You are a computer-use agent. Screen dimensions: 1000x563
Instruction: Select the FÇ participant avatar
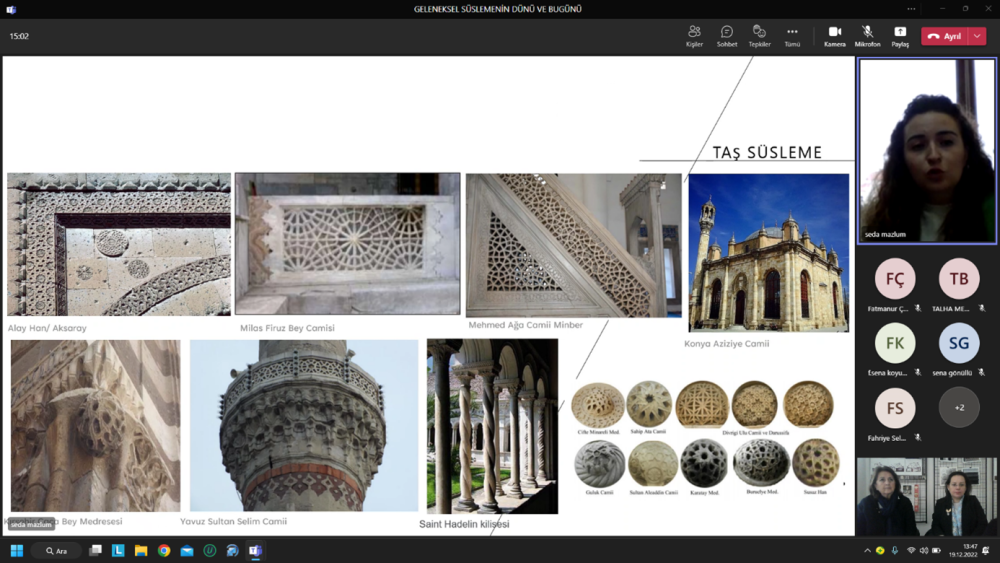[895, 279]
